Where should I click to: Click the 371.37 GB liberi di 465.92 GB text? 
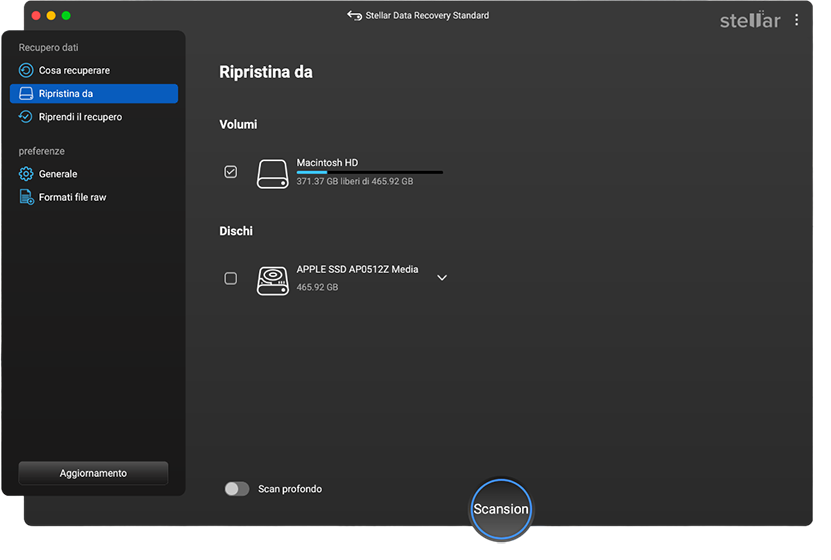[x=355, y=181]
